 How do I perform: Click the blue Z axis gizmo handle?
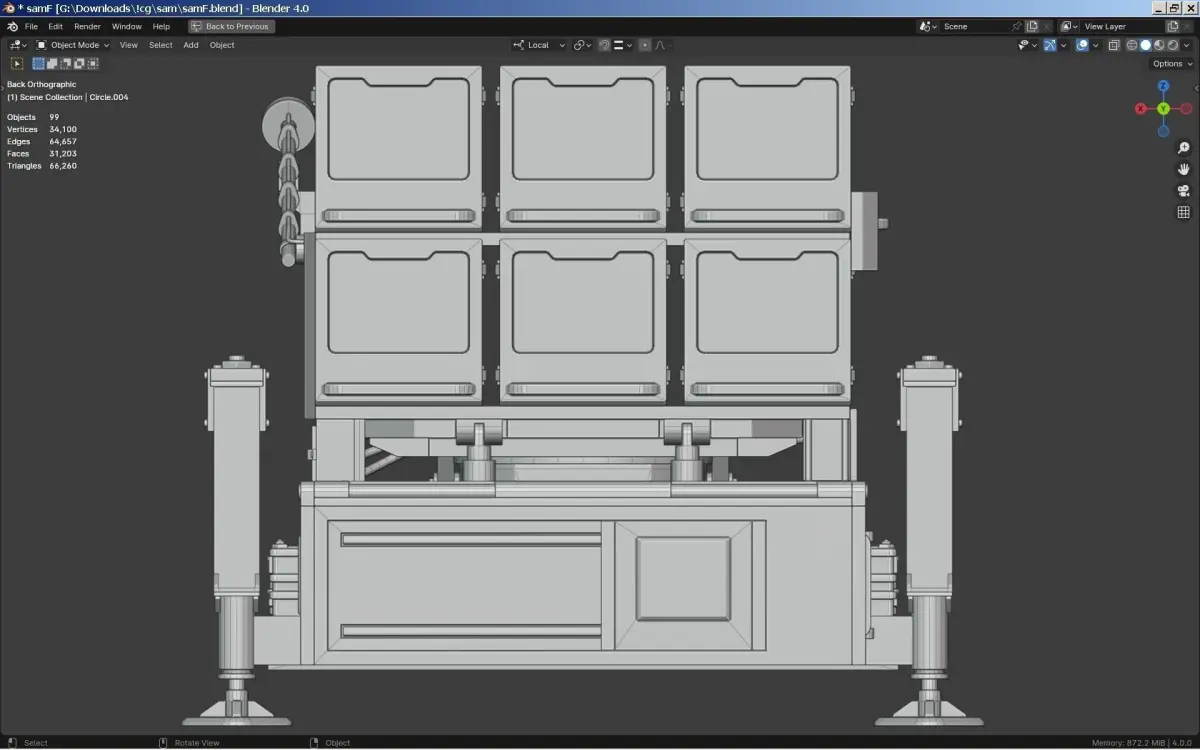pos(1163,86)
